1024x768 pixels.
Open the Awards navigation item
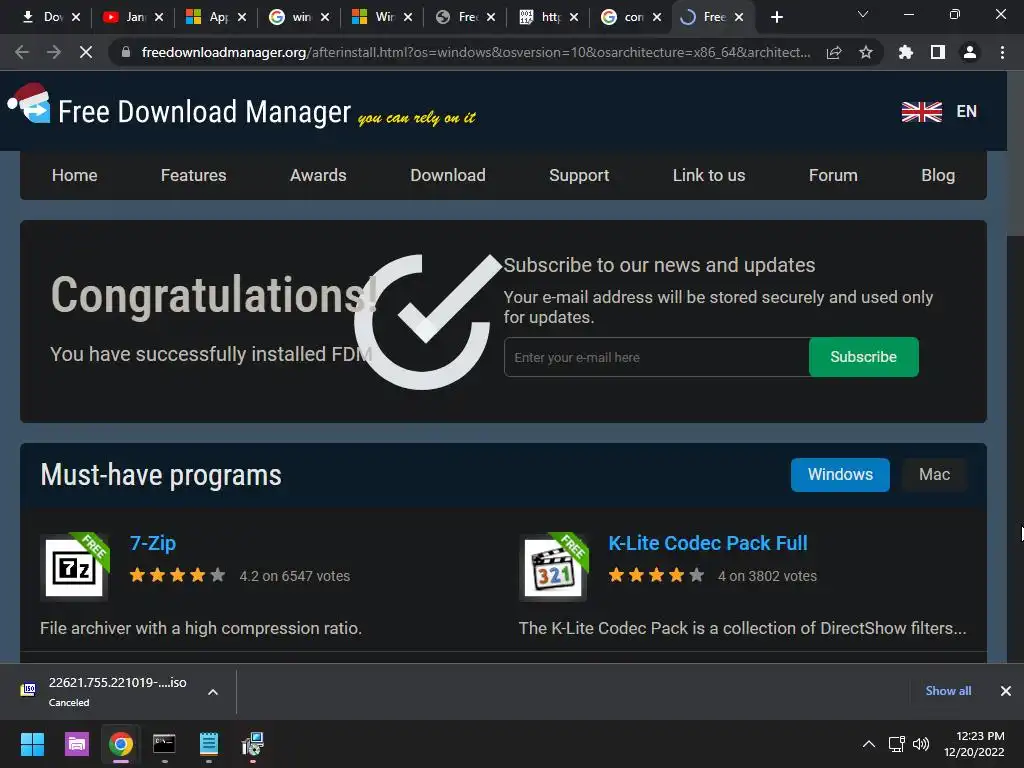(x=318, y=175)
